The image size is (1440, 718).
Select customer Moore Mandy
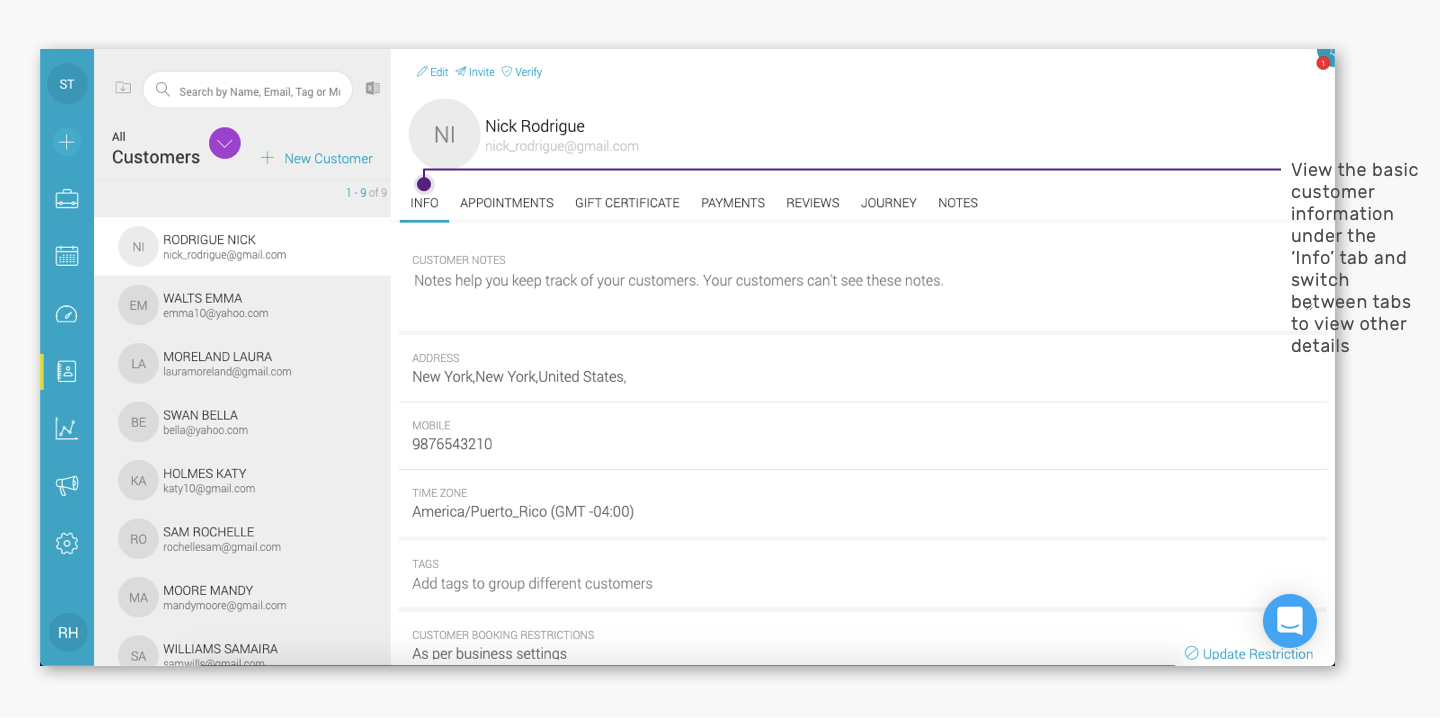pos(242,598)
